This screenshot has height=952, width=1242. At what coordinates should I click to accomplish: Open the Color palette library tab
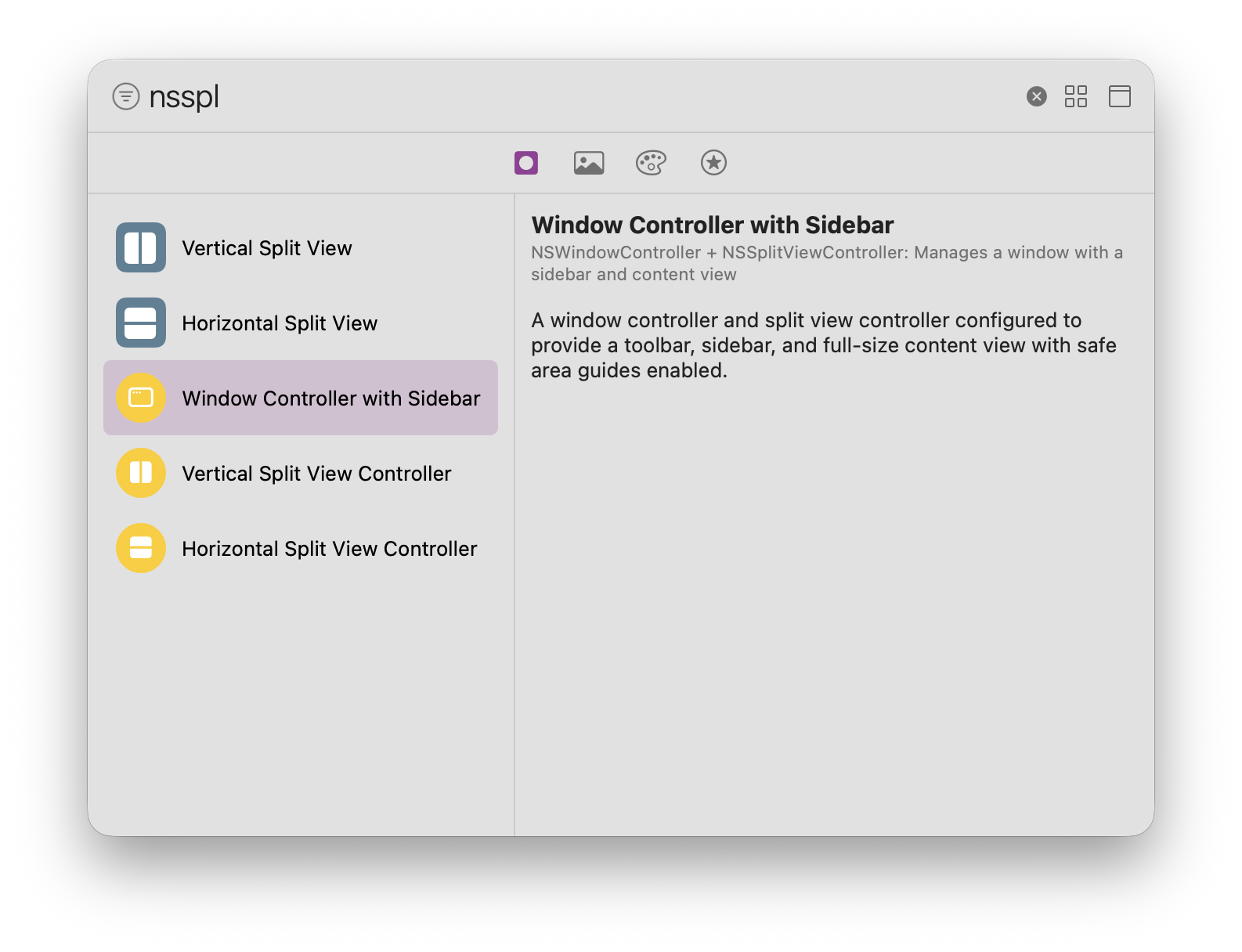[651, 163]
